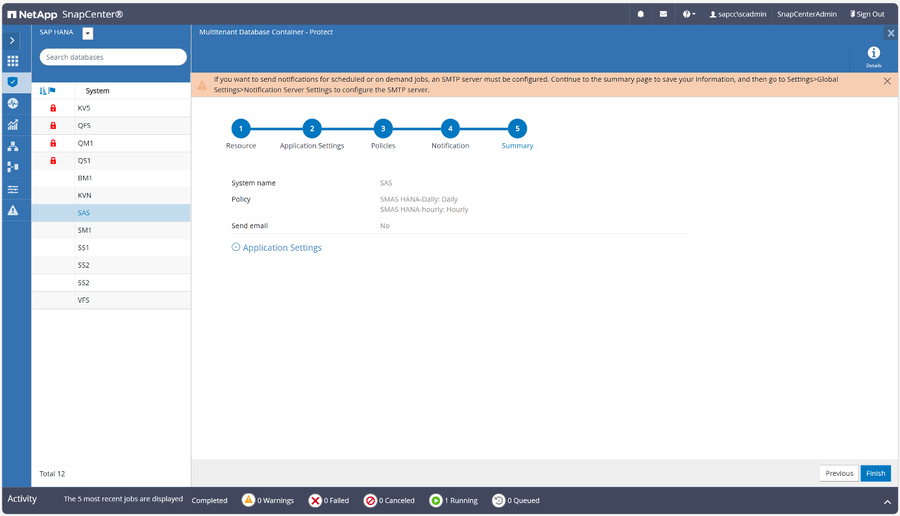Click the sapcc\scadmin user entry
This screenshot has height=516, width=900.
[738, 14]
